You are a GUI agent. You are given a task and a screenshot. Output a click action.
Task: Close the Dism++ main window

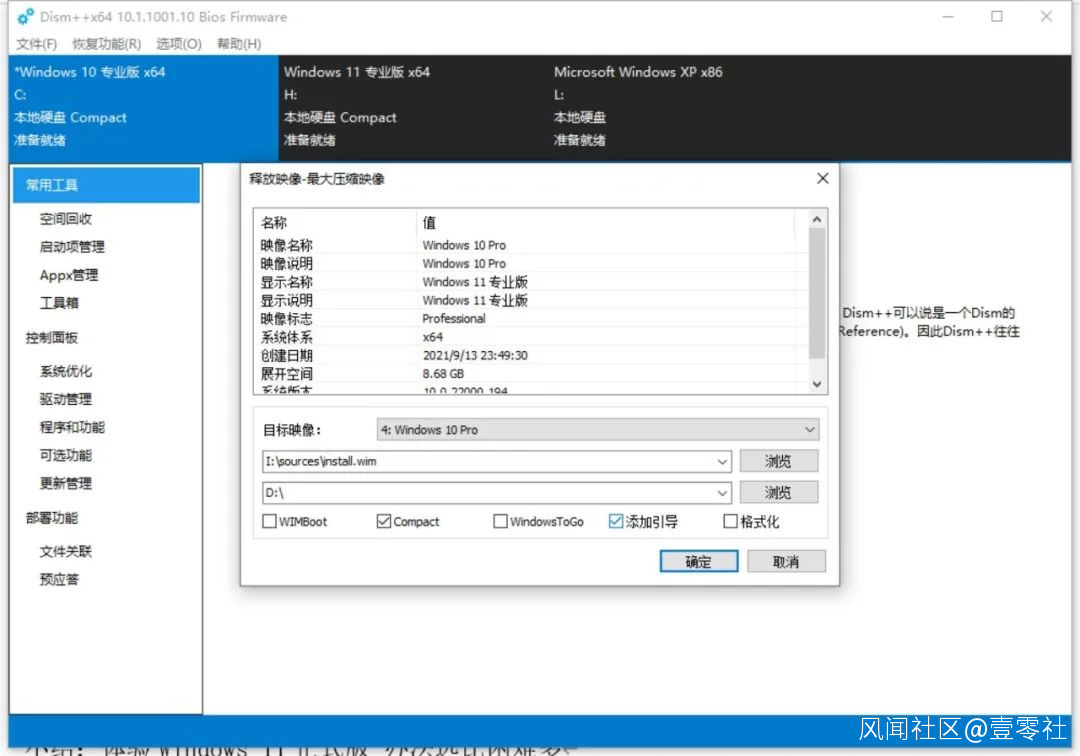click(x=1046, y=16)
